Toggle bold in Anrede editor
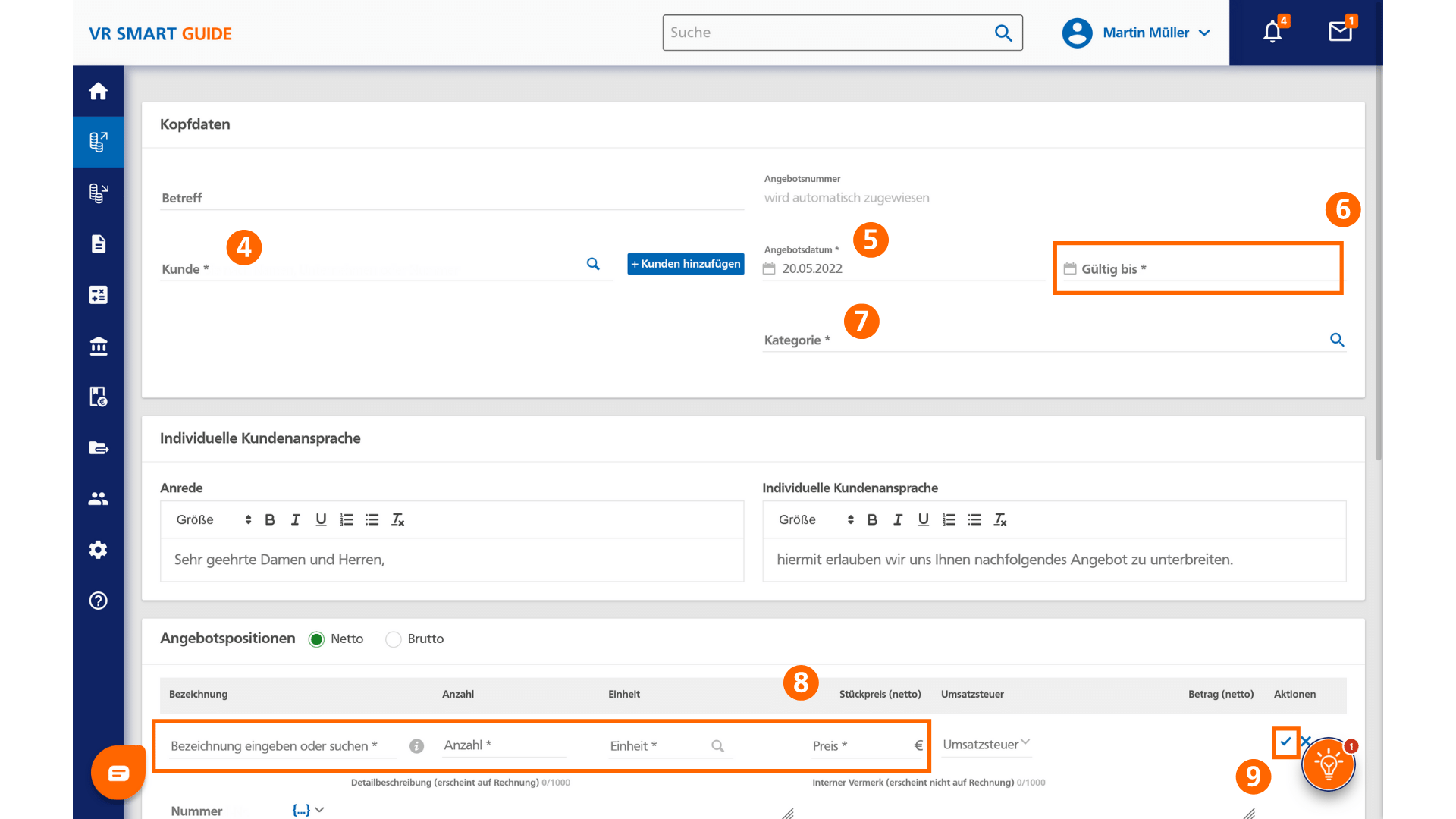This screenshot has width=1456, height=819. click(x=269, y=519)
